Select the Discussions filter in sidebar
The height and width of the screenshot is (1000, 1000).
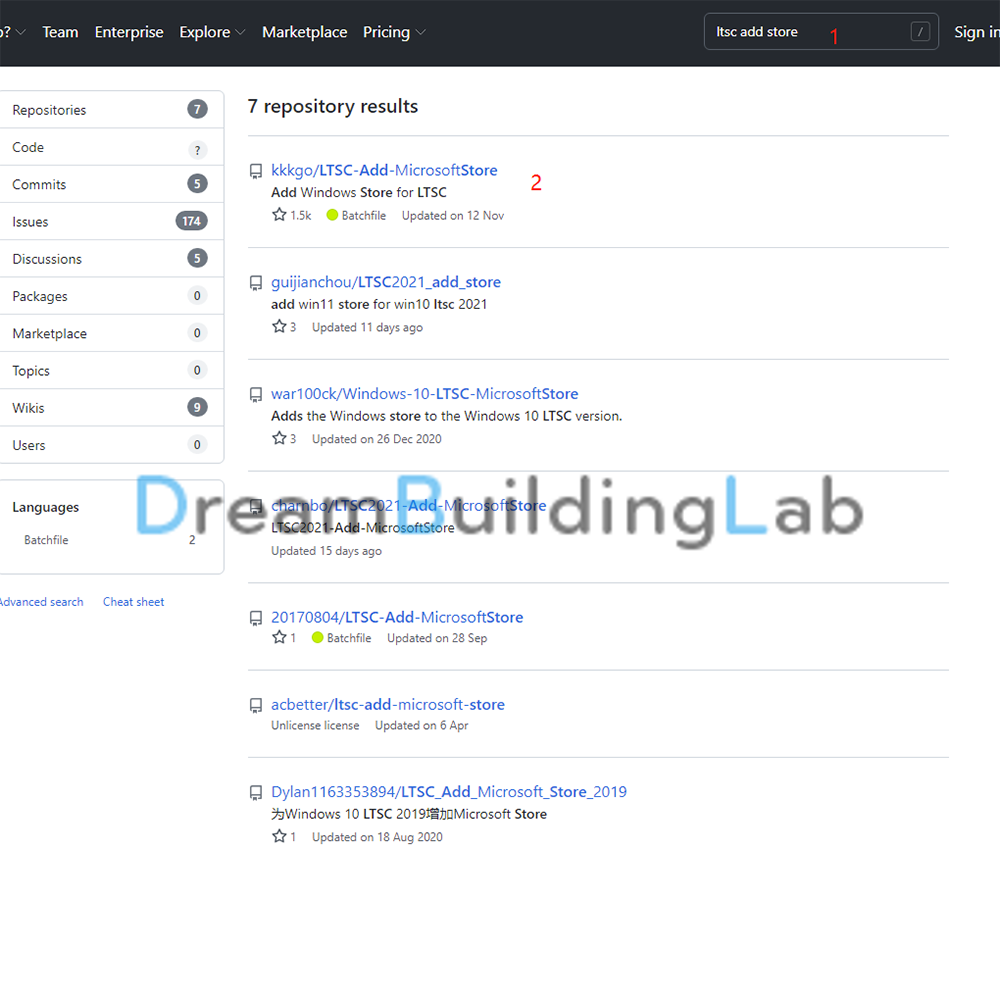click(x=112, y=259)
